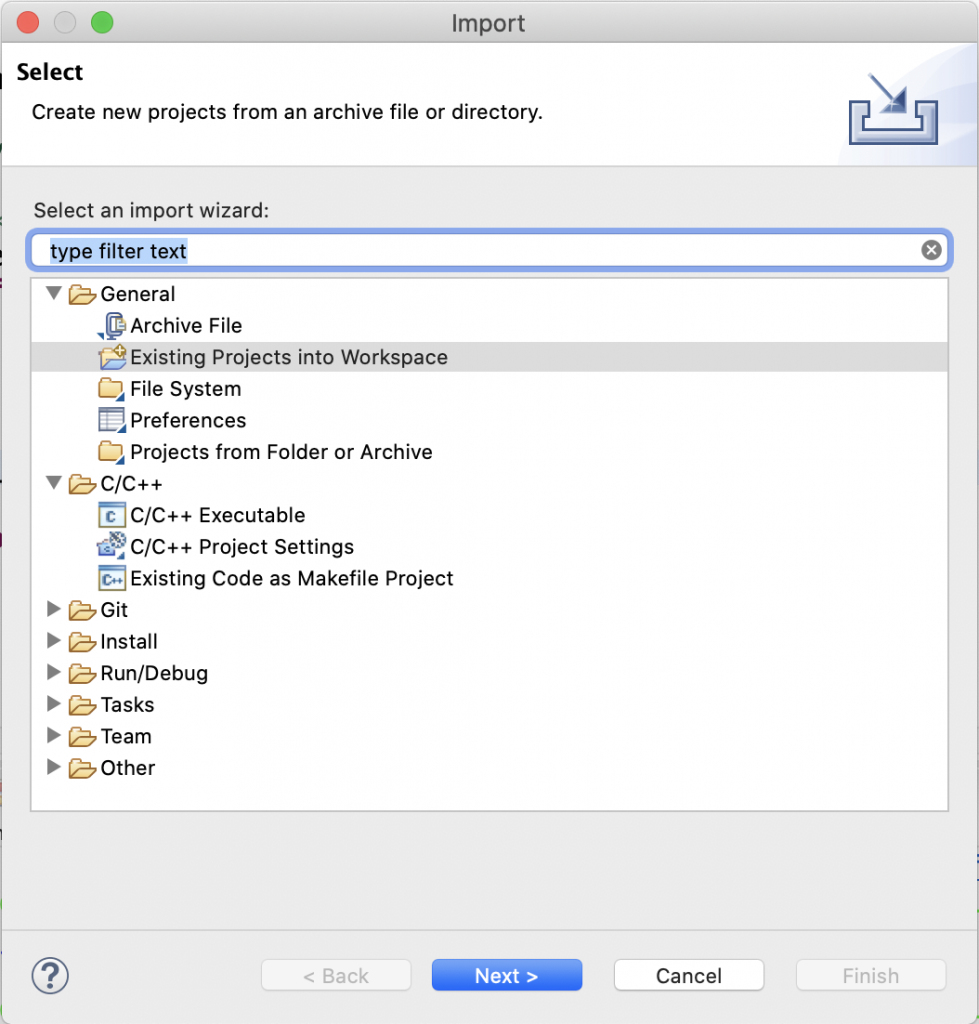
Task: Expand the Team folder
Action: point(54,735)
